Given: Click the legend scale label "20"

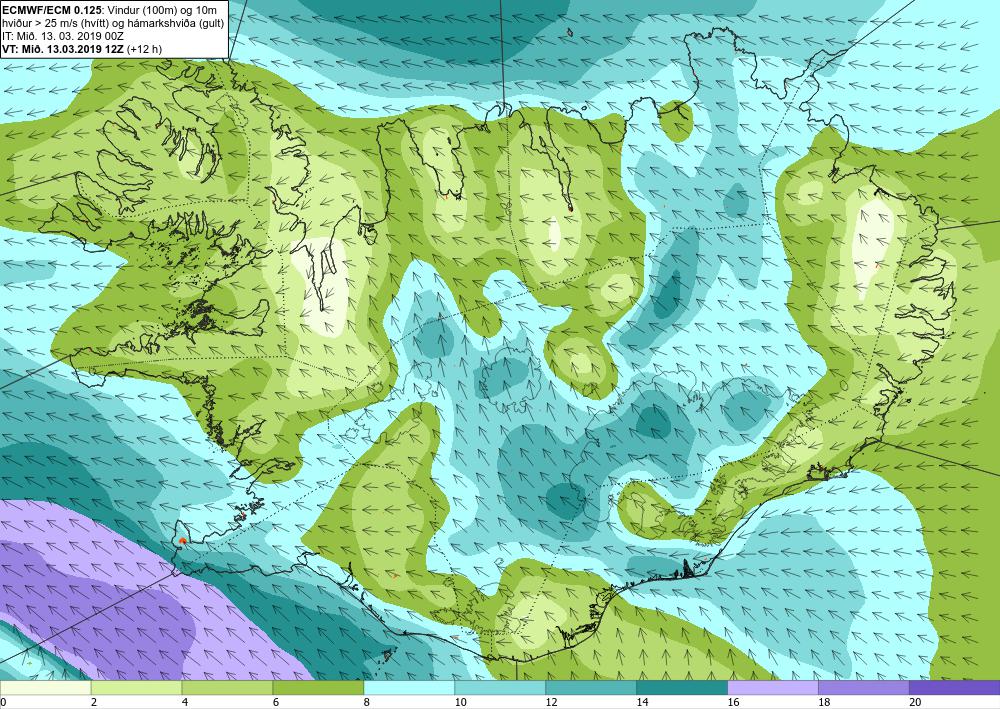Looking at the screenshot, I should [x=915, y=702].
